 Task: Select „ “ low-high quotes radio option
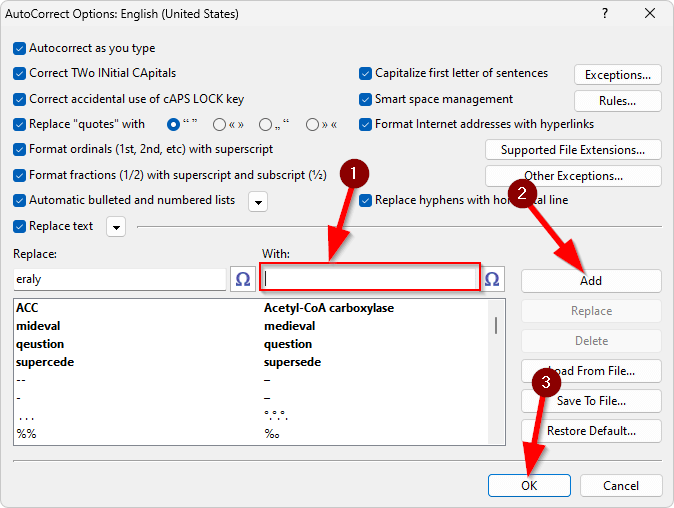(x=265, y=125)
